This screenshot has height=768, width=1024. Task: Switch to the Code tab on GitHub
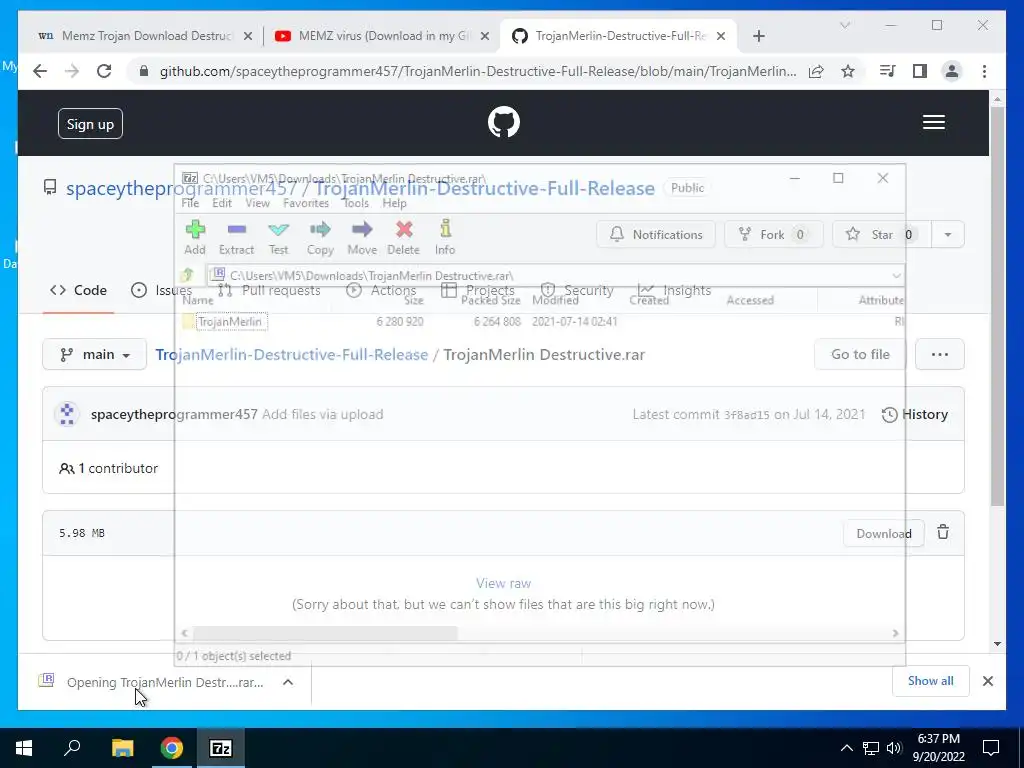point(78,290)
